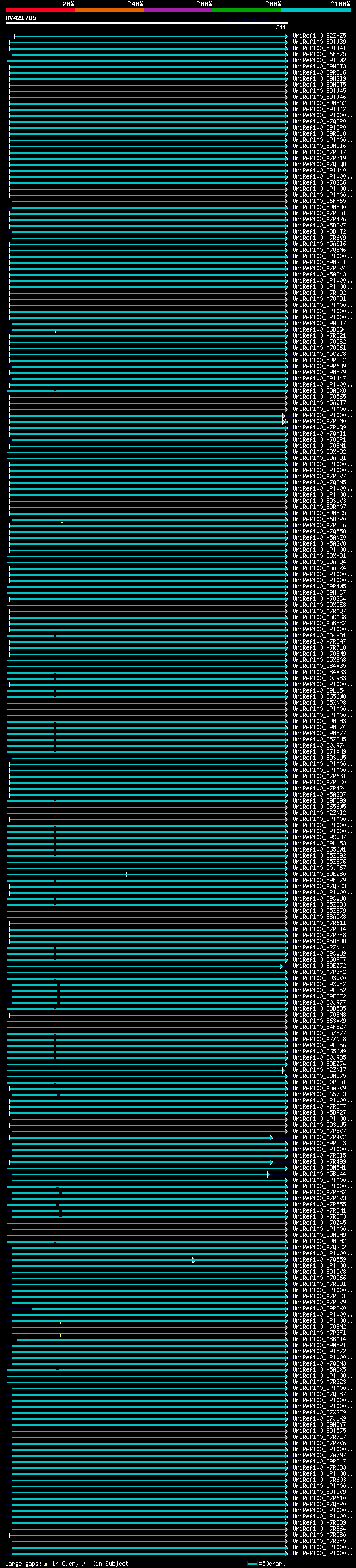Open the UniRef100_Q656W0 entry
356x1568 pixels.
click(x=319, y=697)
